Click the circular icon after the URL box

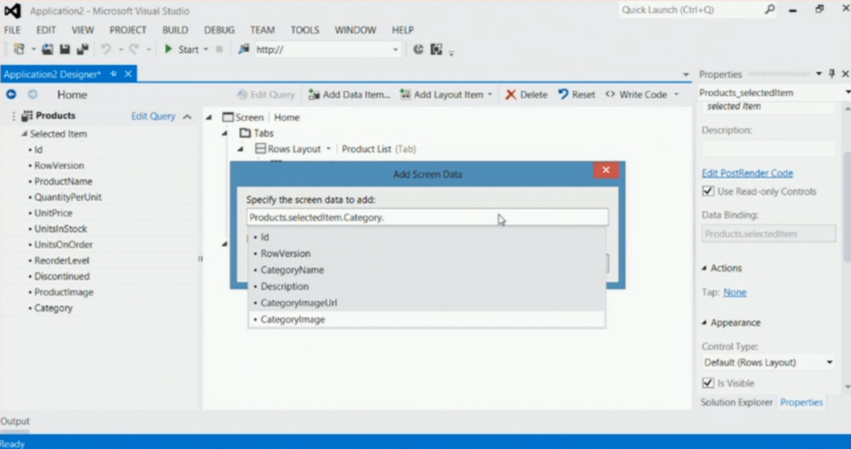(418, 49)
